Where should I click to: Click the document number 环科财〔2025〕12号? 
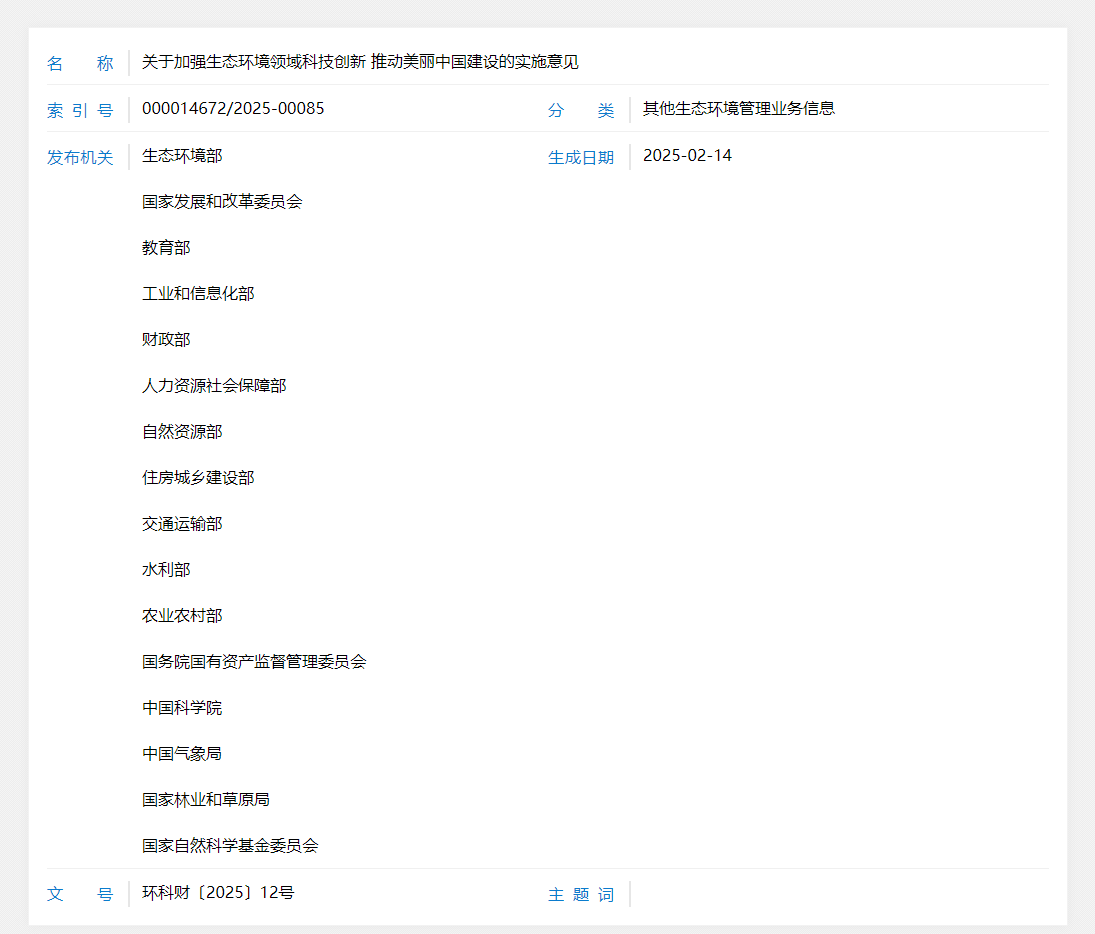click(218, 893)
